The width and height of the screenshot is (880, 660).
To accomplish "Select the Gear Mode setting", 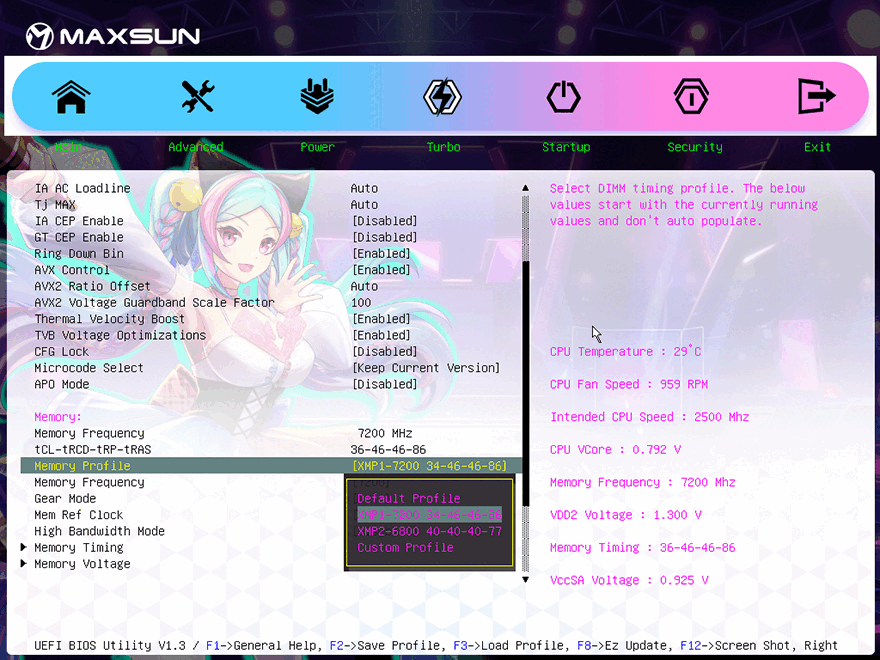I will [65, 498].
